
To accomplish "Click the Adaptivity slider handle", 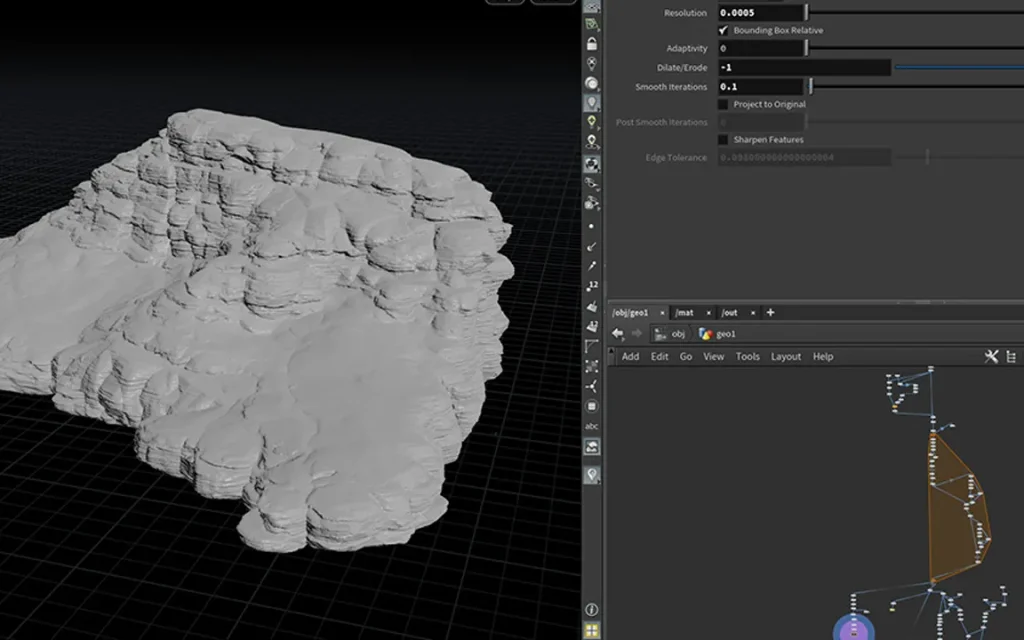I will 807,48.
